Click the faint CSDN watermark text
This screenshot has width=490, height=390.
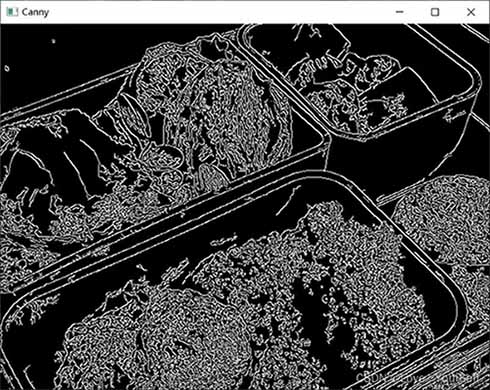pyautogui.click(x=418, y=378)
